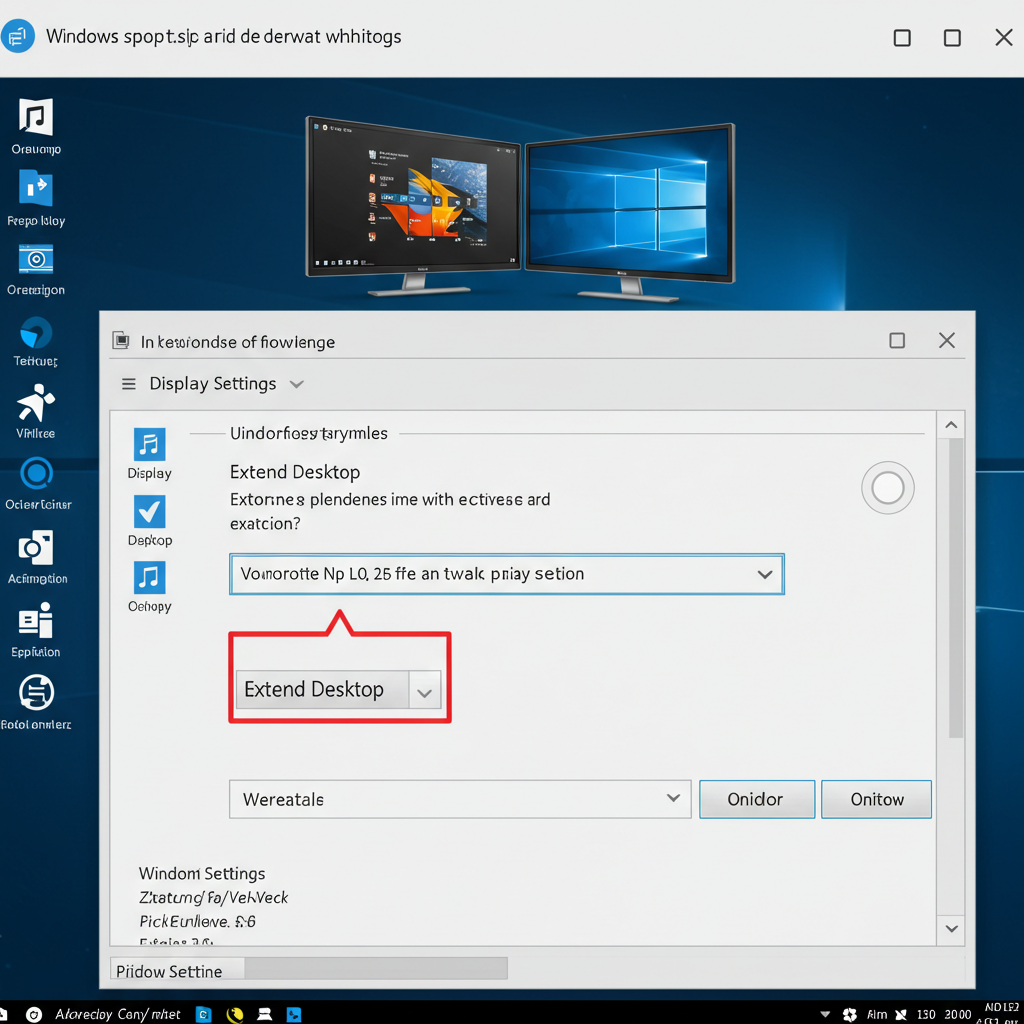
Task: Click the 'Alorecloy Cany mhet' taskbar text
Action: coord(118,1014)
